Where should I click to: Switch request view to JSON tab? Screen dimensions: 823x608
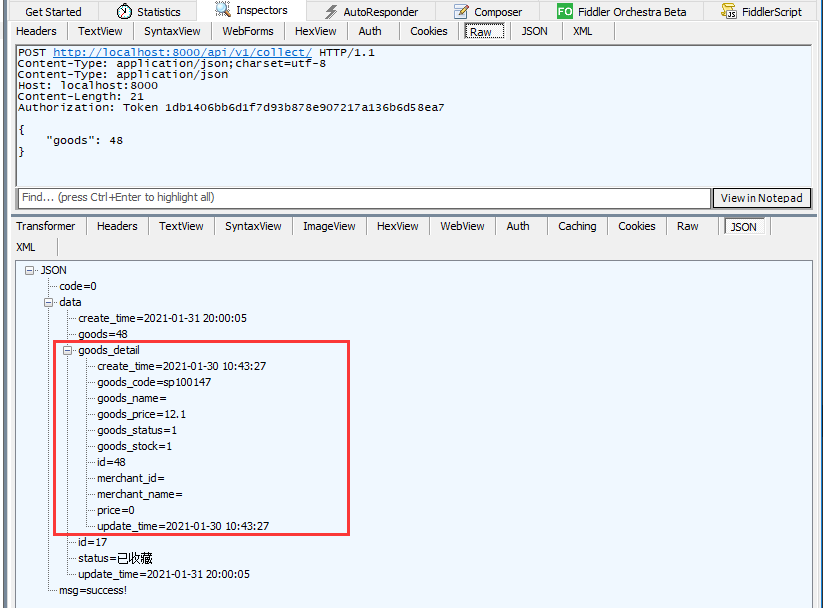[x=534, y=31]
